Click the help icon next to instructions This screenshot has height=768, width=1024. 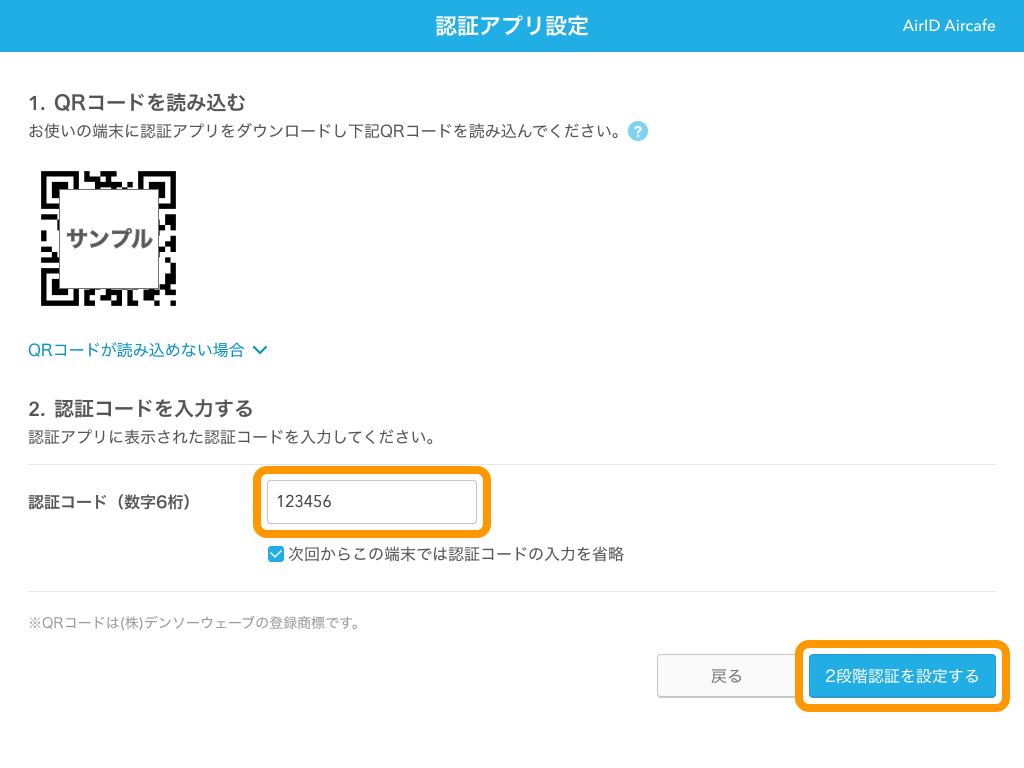(637, 131)
